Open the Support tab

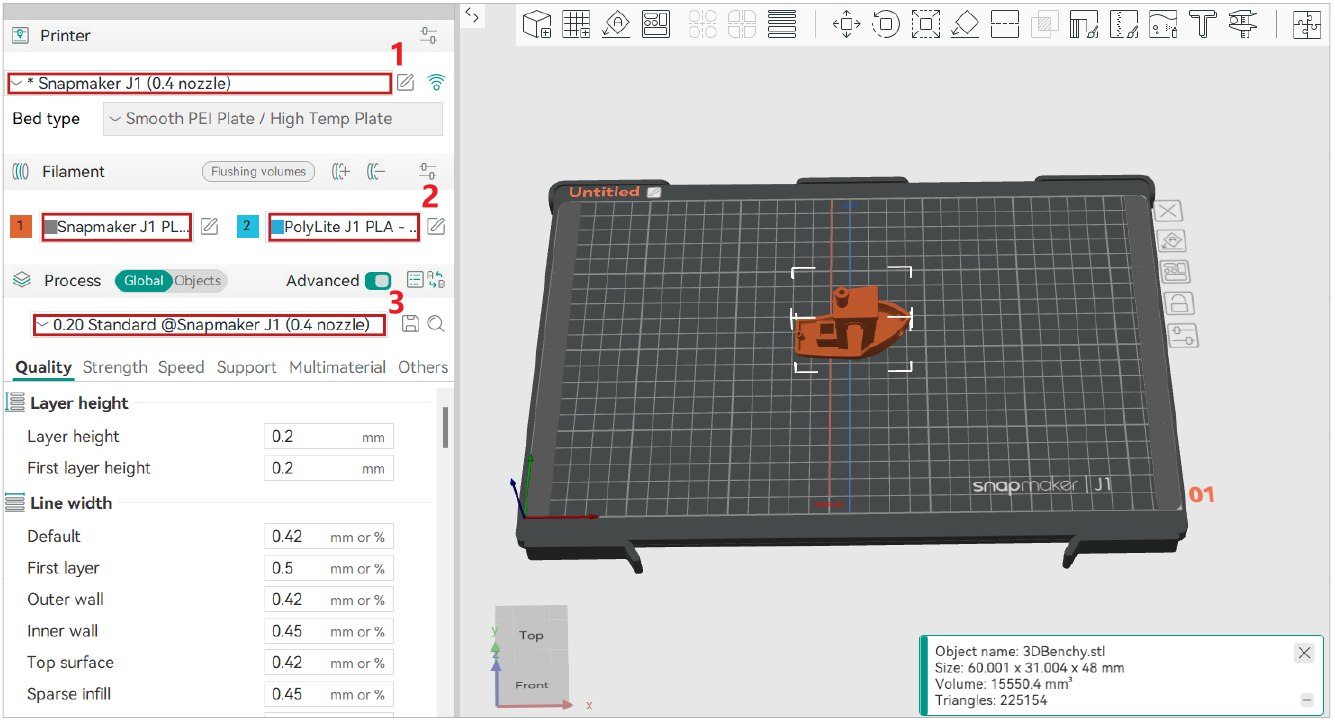click(246, 368)
